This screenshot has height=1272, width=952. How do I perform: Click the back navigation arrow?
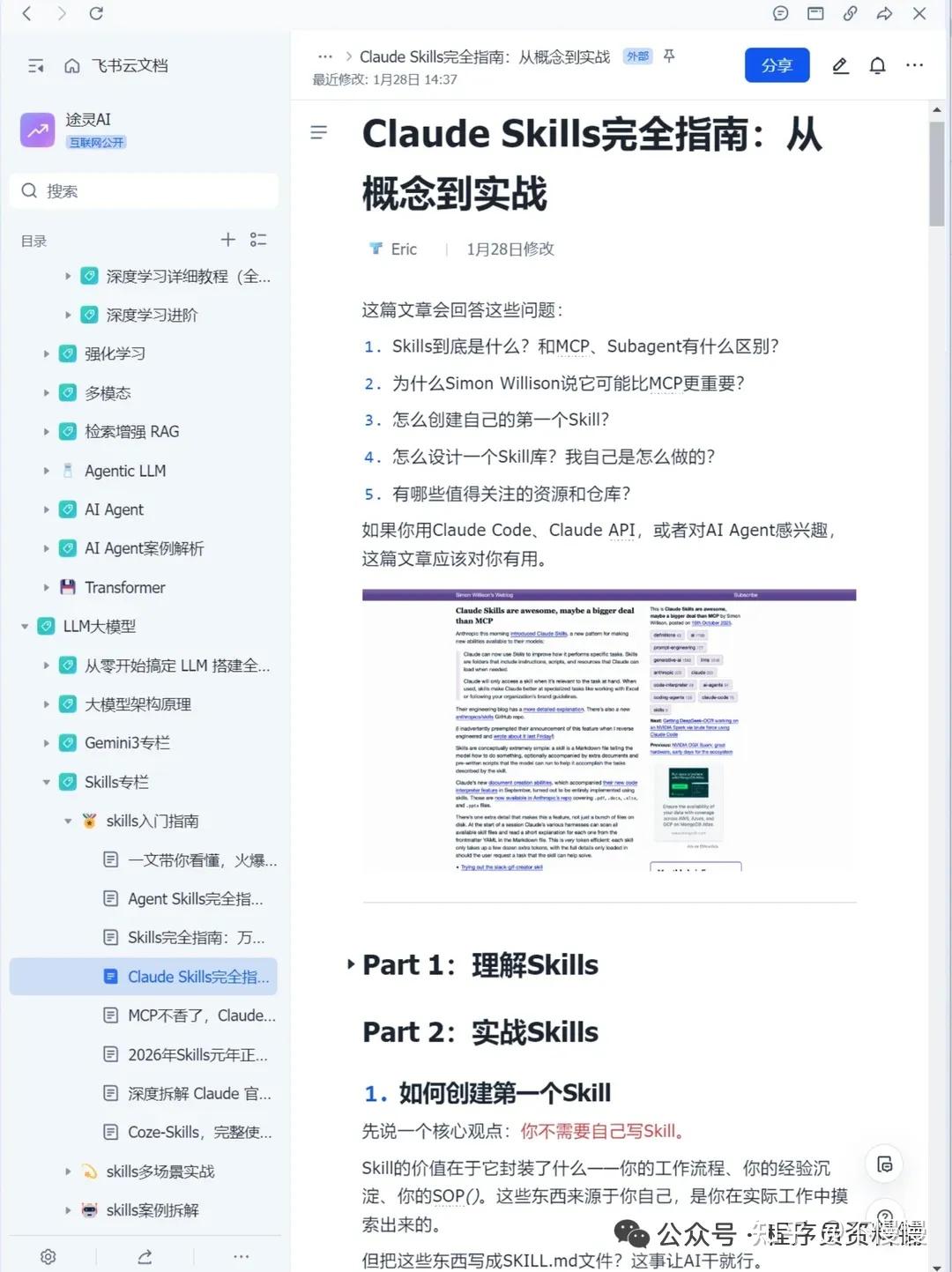click(26, 13)
